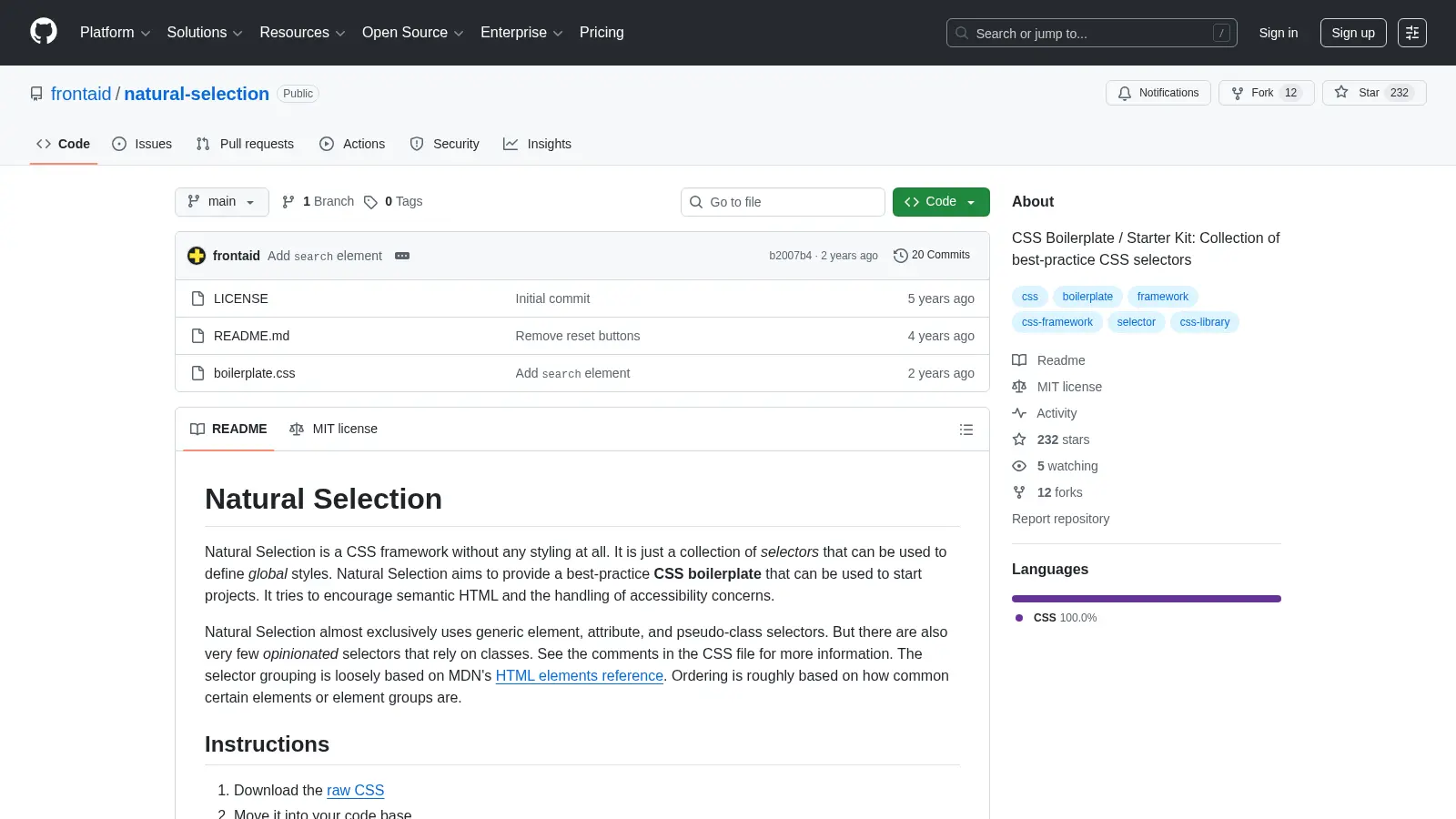This screenshot has height=819, width=1456.
Task: Click the branch icon beside 1 Branch
Action: click(x=288, y=202)
